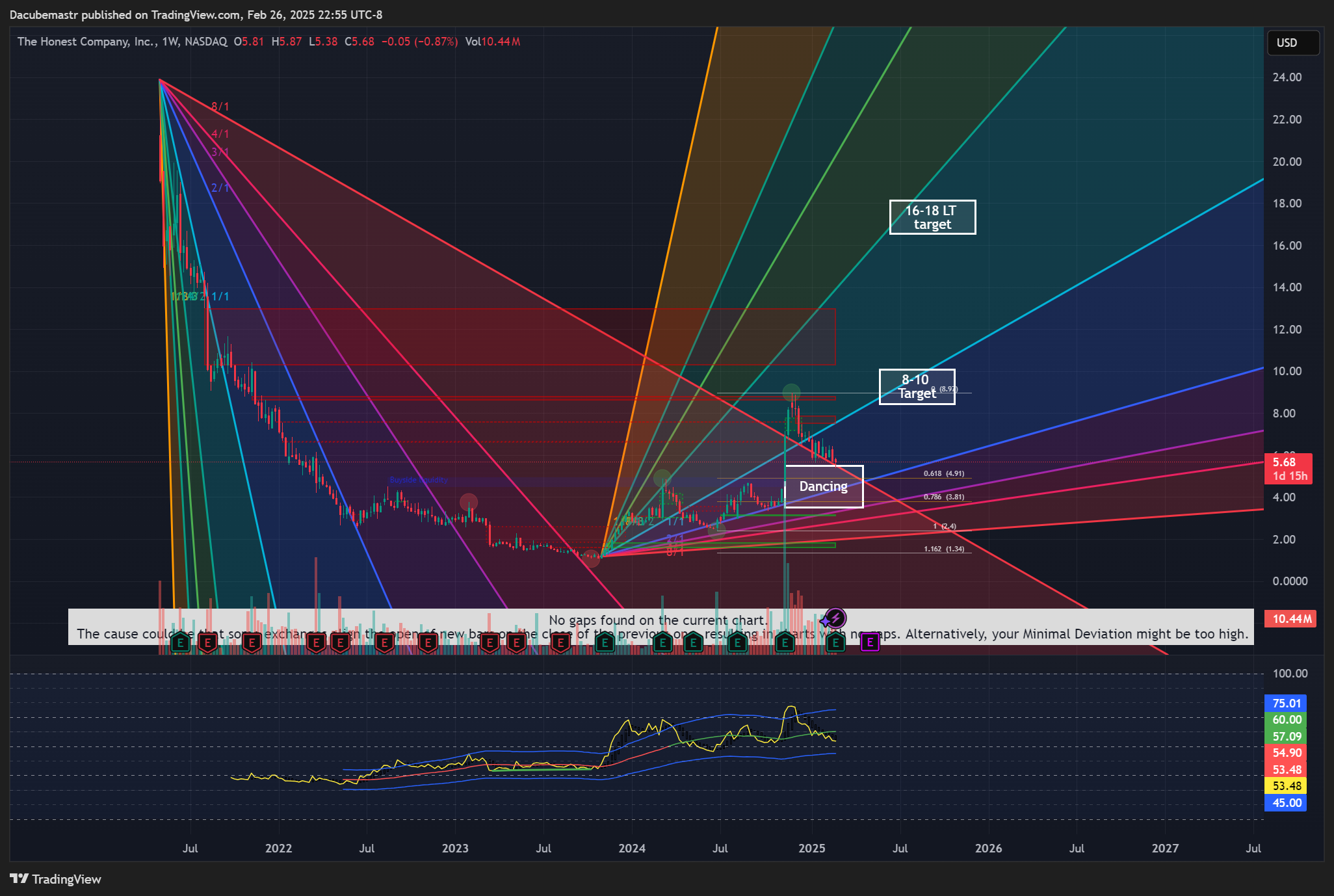The width and height of the screenshot is (1334, 896).
Task: Click the TradingView logo at bottom left
Action: coord(56,879)
